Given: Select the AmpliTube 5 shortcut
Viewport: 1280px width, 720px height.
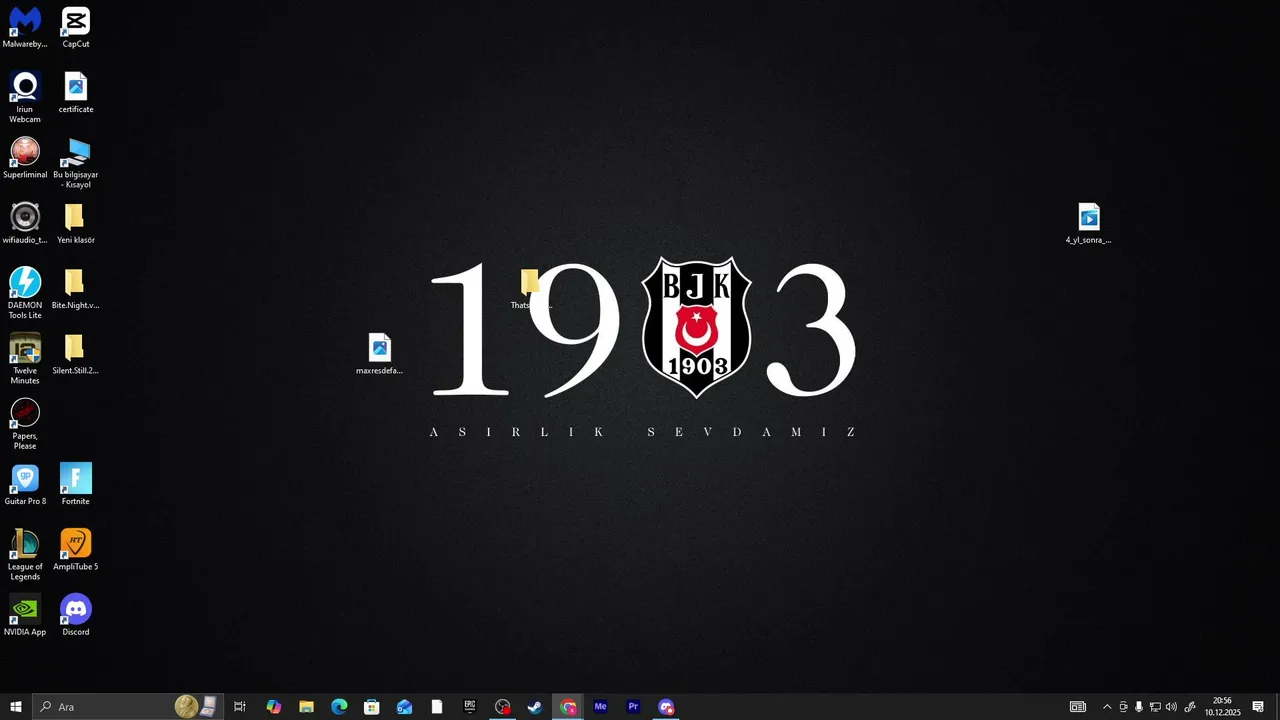Looking at the screenshot, I should (76, 550).
